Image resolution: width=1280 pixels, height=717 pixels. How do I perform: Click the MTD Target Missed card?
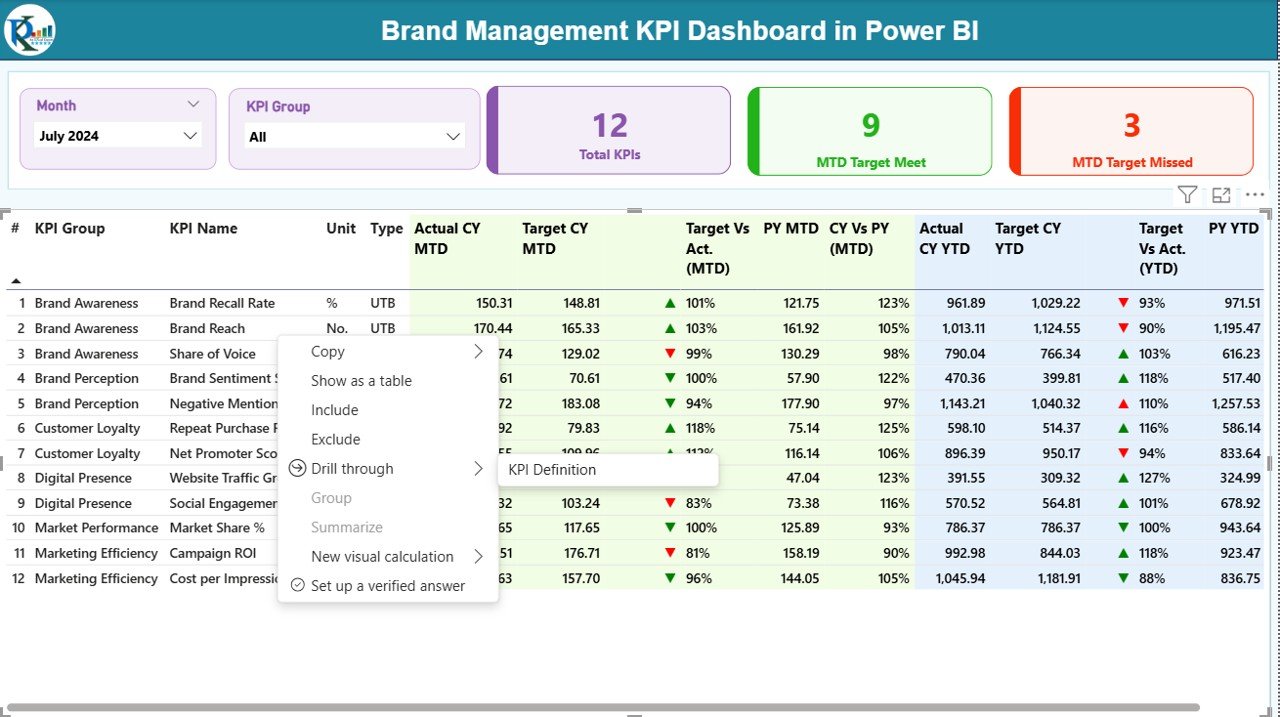coord(1131,131)
